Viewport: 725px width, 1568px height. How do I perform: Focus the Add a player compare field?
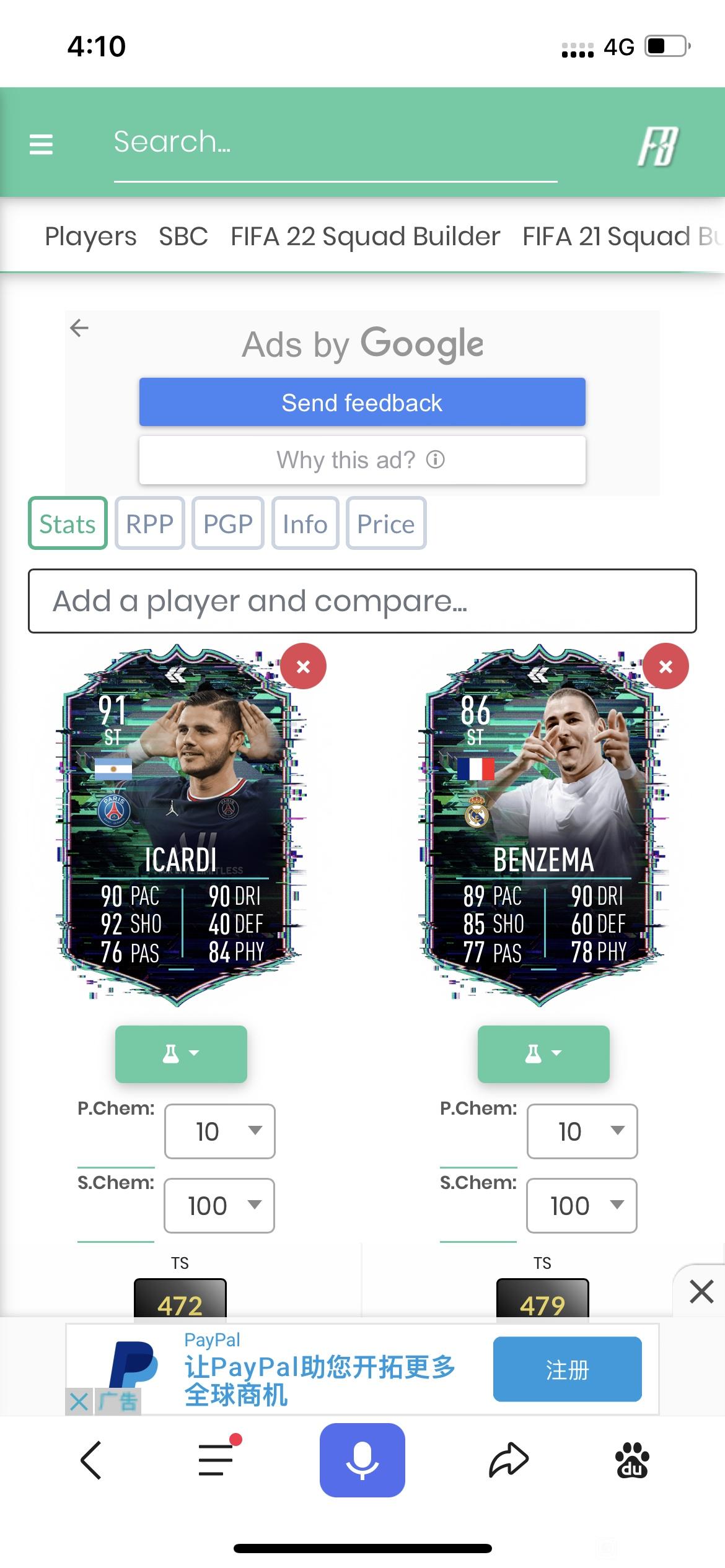362,601
